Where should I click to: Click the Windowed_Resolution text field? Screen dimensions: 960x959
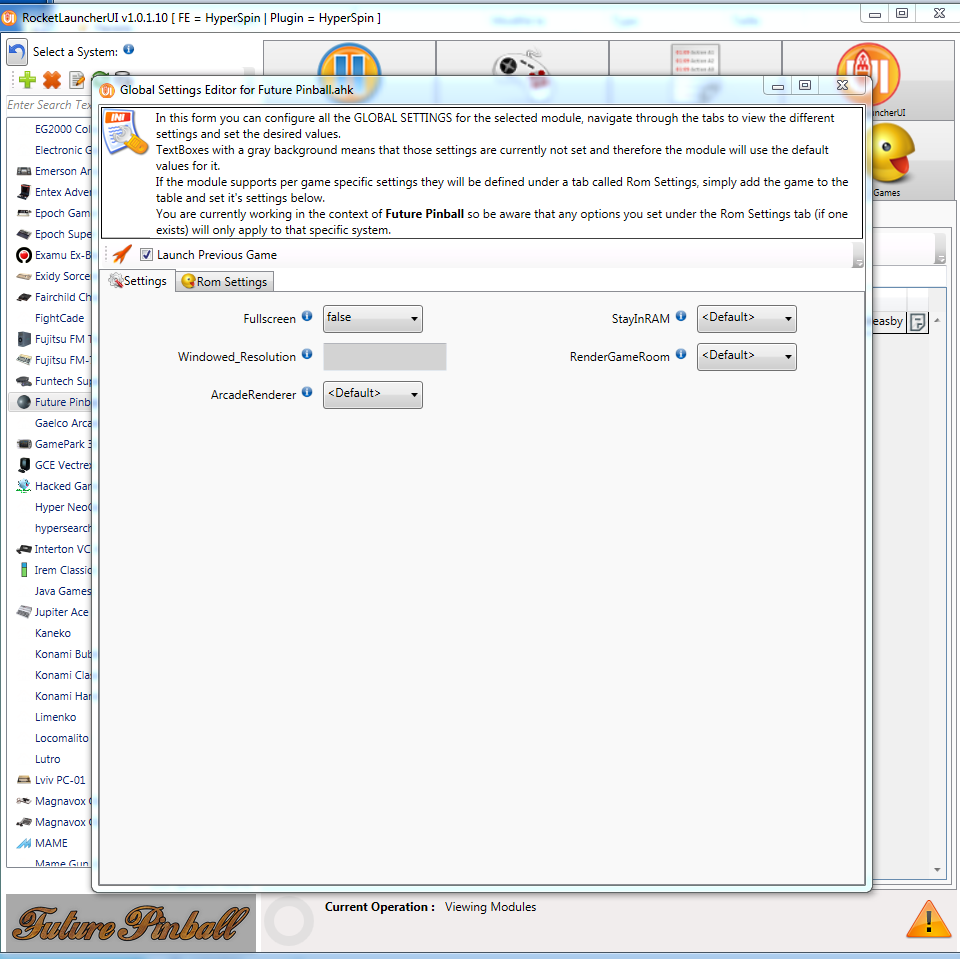tap(384, 357)
